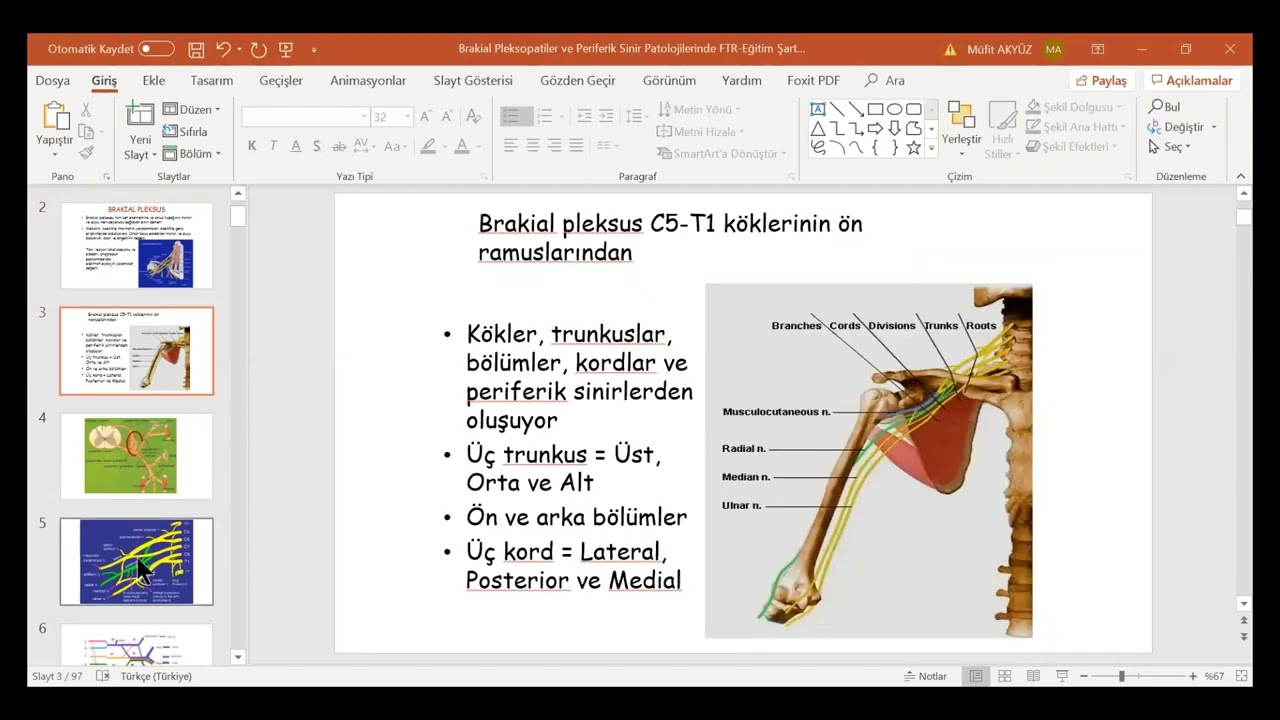Click the Cut scissors icon
Screen dimensions: 1280x720
coord(86,110)
